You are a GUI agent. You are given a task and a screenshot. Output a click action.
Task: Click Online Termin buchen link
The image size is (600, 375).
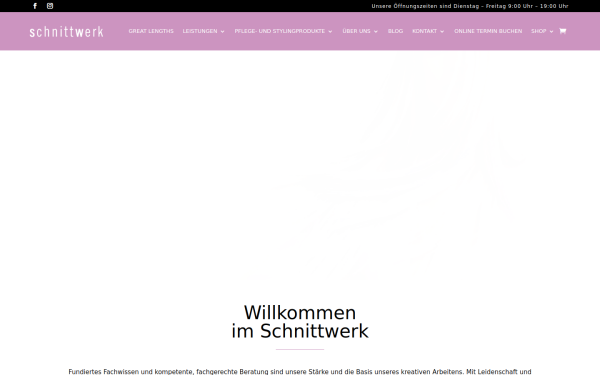(488, 31)
